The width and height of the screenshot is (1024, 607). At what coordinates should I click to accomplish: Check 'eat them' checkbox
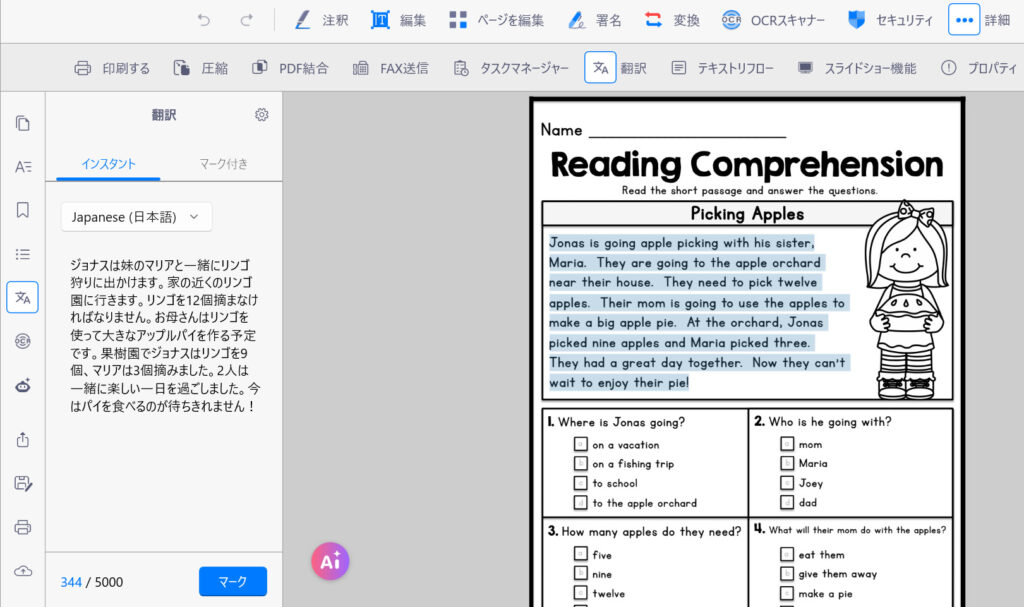[787, 554]
